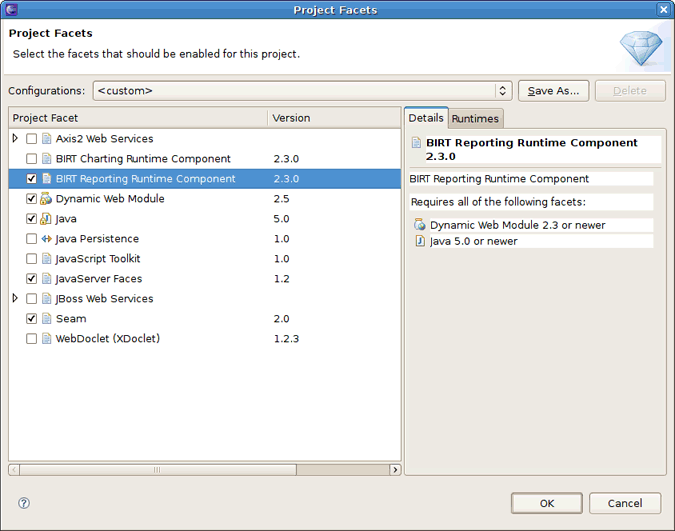Image resolution: width=675 pixels, height=531 pixels.
Task: Click the Project Facet column header
Action: [x=138, y=118]
